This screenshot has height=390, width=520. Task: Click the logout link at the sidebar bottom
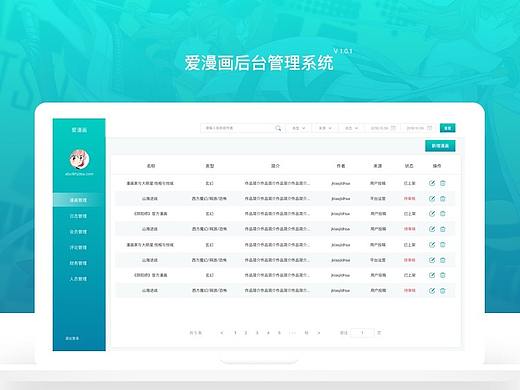[x=72, y=338]
